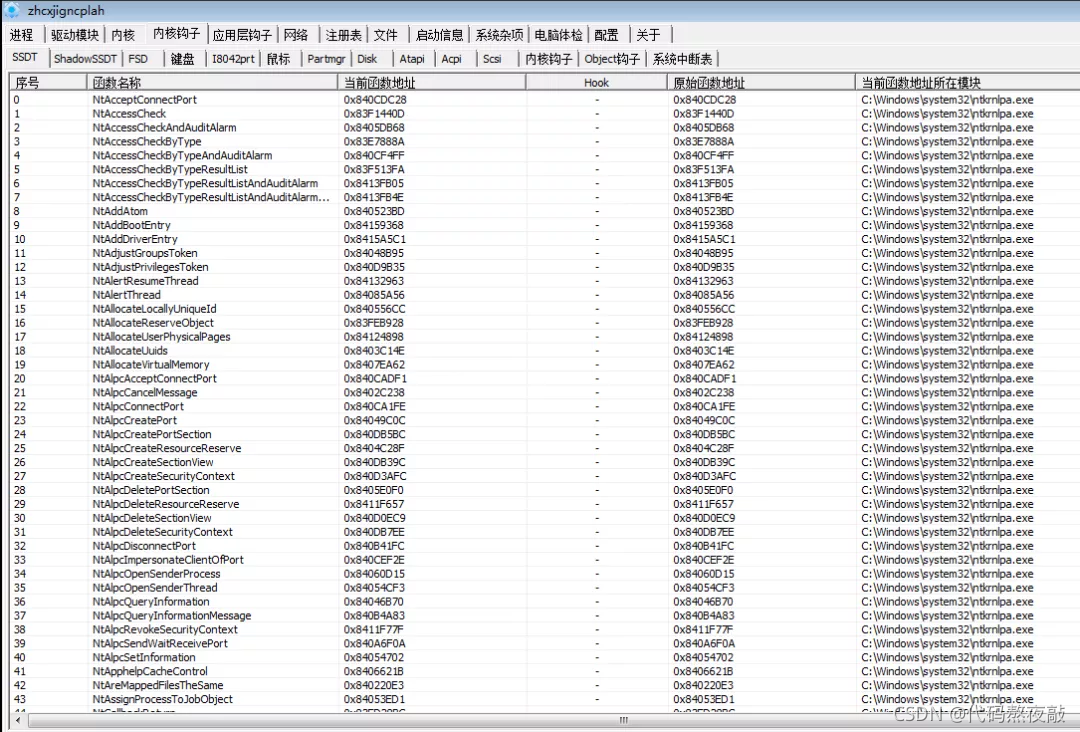Viewport: 1080px width, 732px height.
Task: Switch to the ShadowSSDT sub-tab
Action: click(85, 59)
